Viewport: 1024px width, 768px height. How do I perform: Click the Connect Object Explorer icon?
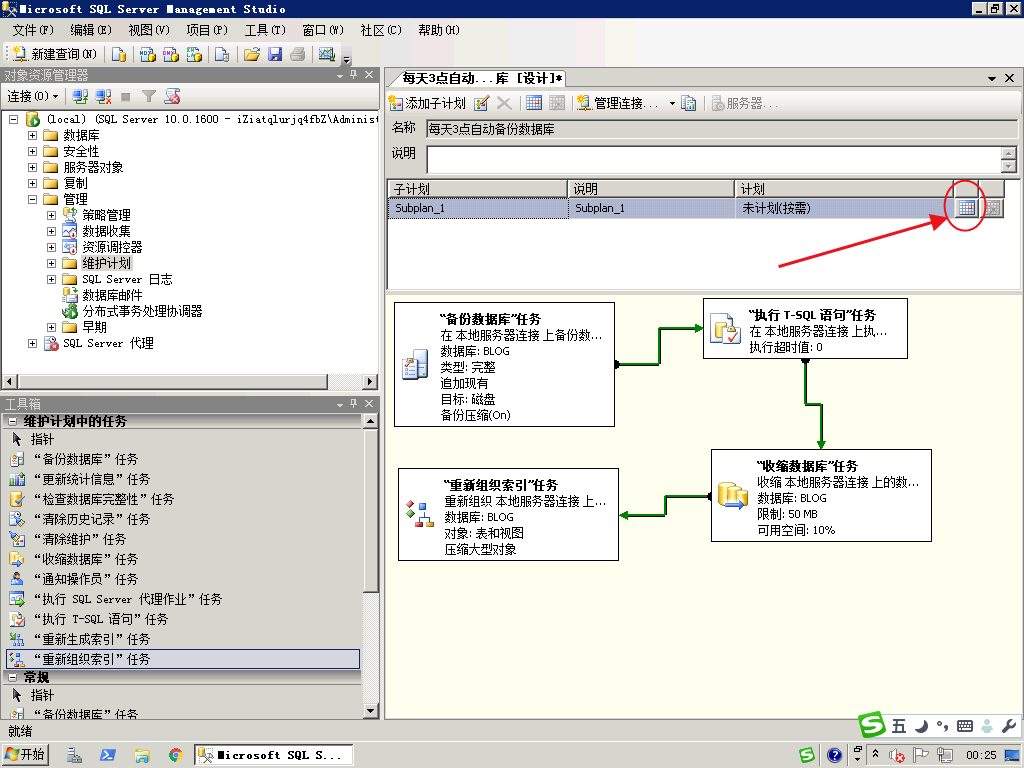(80, 97)
